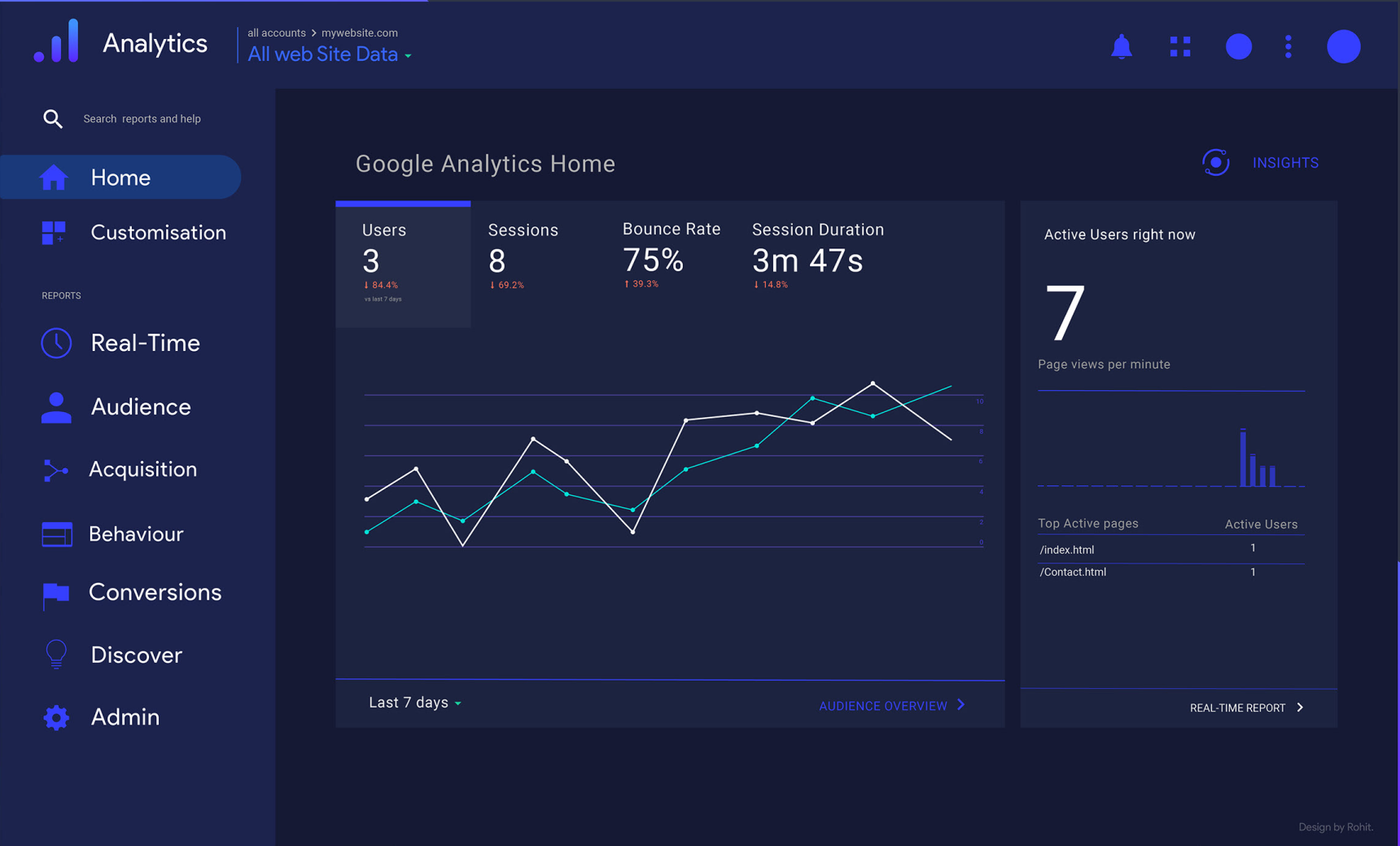Click the Audience Overview arrow chevron
Viewport: 1400px width, 846px height.
tap(961, 705)
